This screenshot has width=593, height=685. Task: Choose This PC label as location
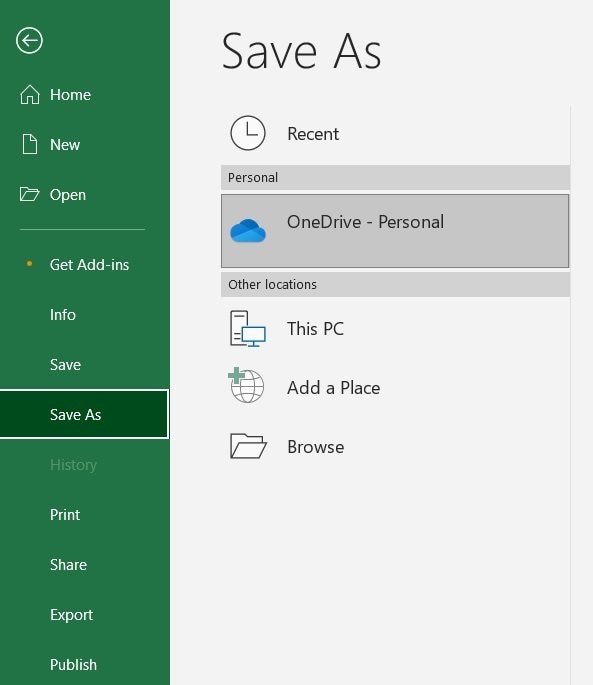[x=315, y=329]
